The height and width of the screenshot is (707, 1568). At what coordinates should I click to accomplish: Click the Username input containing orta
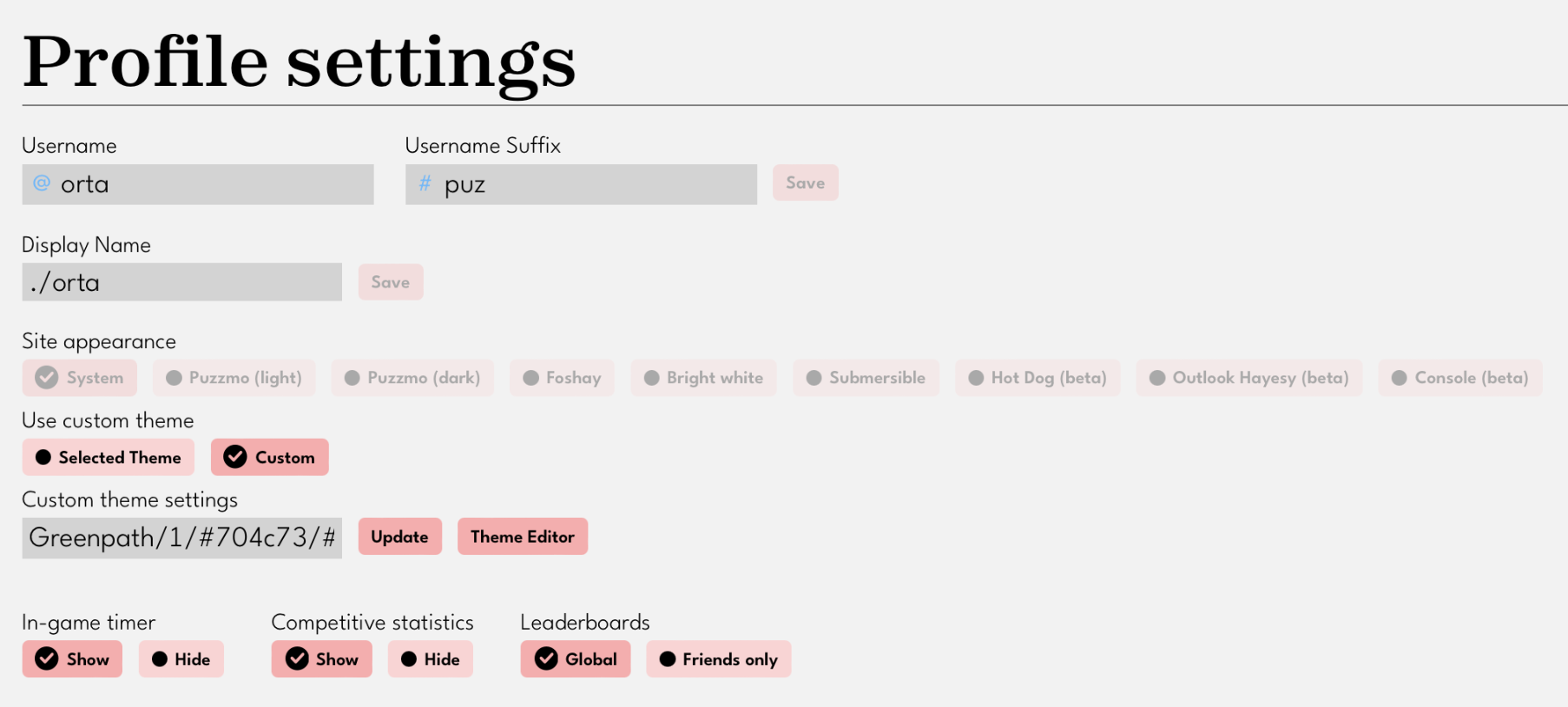(198, 184)
